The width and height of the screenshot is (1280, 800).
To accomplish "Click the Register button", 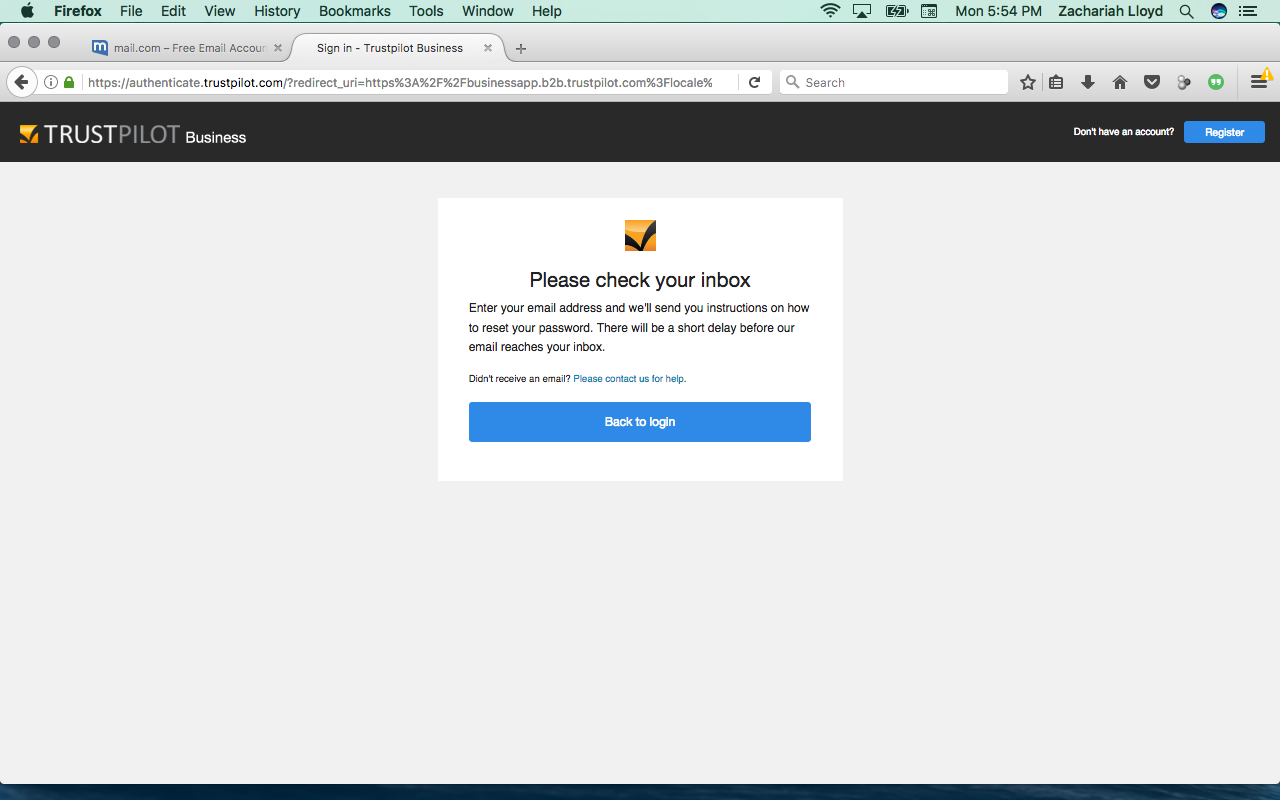I will tap(1224, 132).
